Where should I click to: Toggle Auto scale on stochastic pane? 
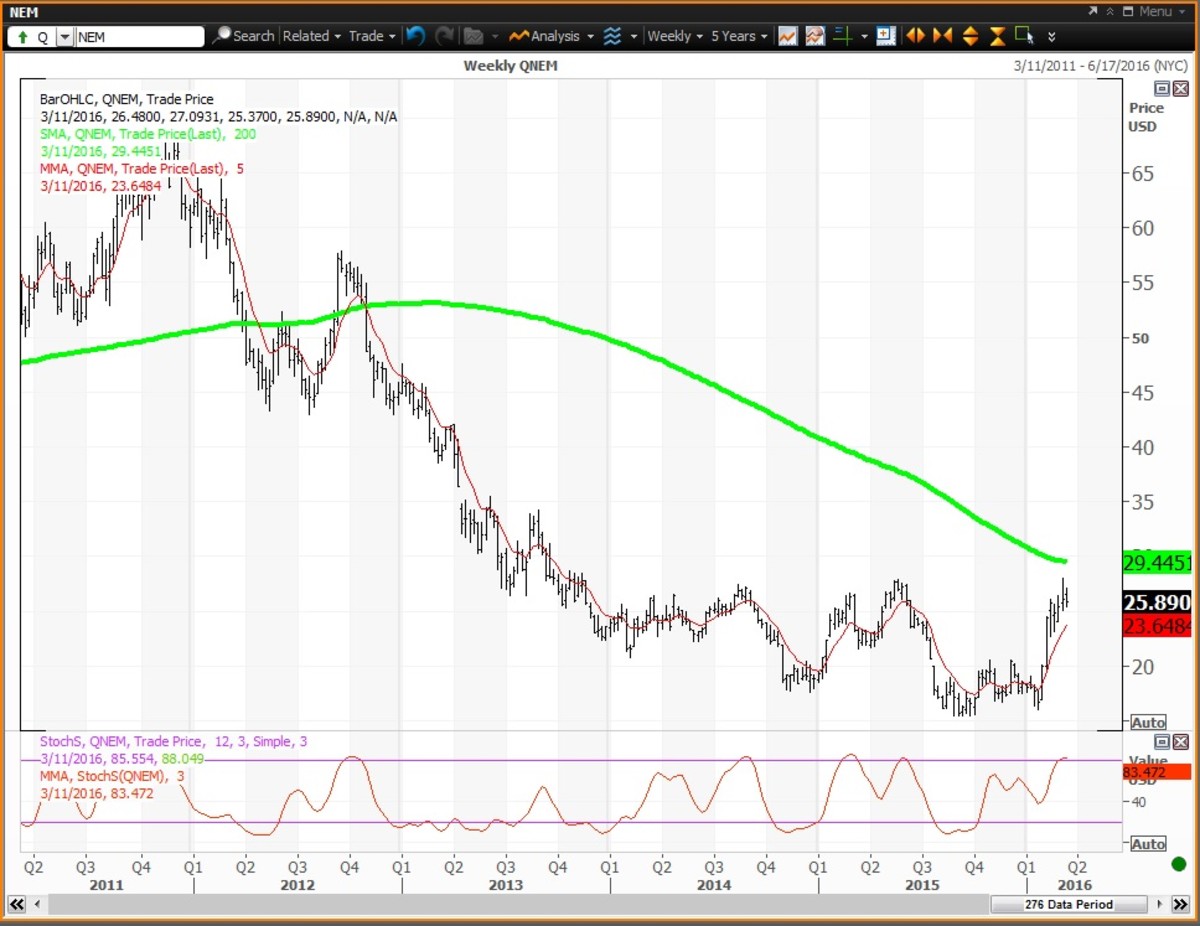(x=1148, y=844)
